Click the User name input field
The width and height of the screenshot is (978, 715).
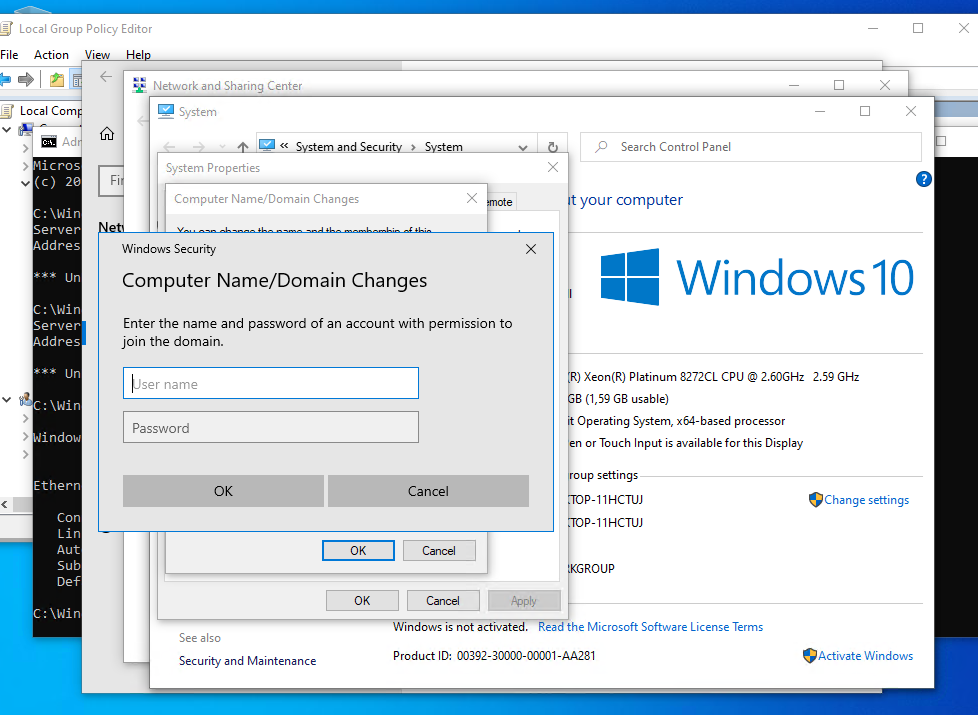click(270, 383)
